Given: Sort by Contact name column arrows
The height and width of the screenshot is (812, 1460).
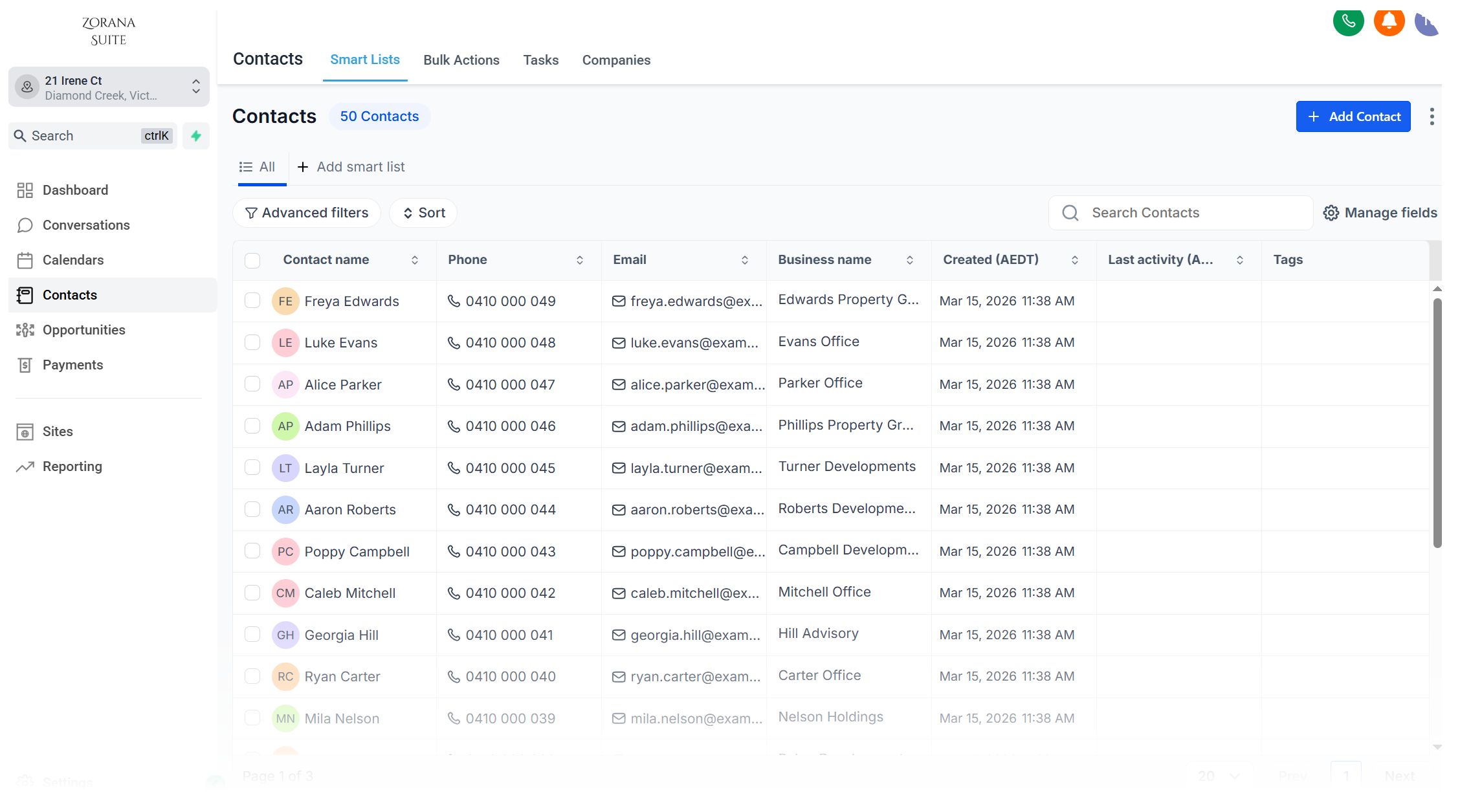Looking at the screenshot, I should (x=415, y=260).
